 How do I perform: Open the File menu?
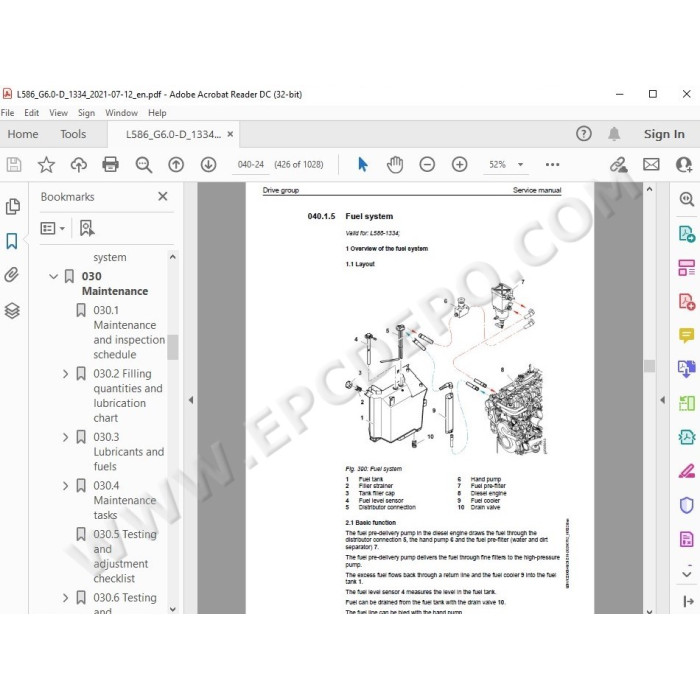point(7,113)
